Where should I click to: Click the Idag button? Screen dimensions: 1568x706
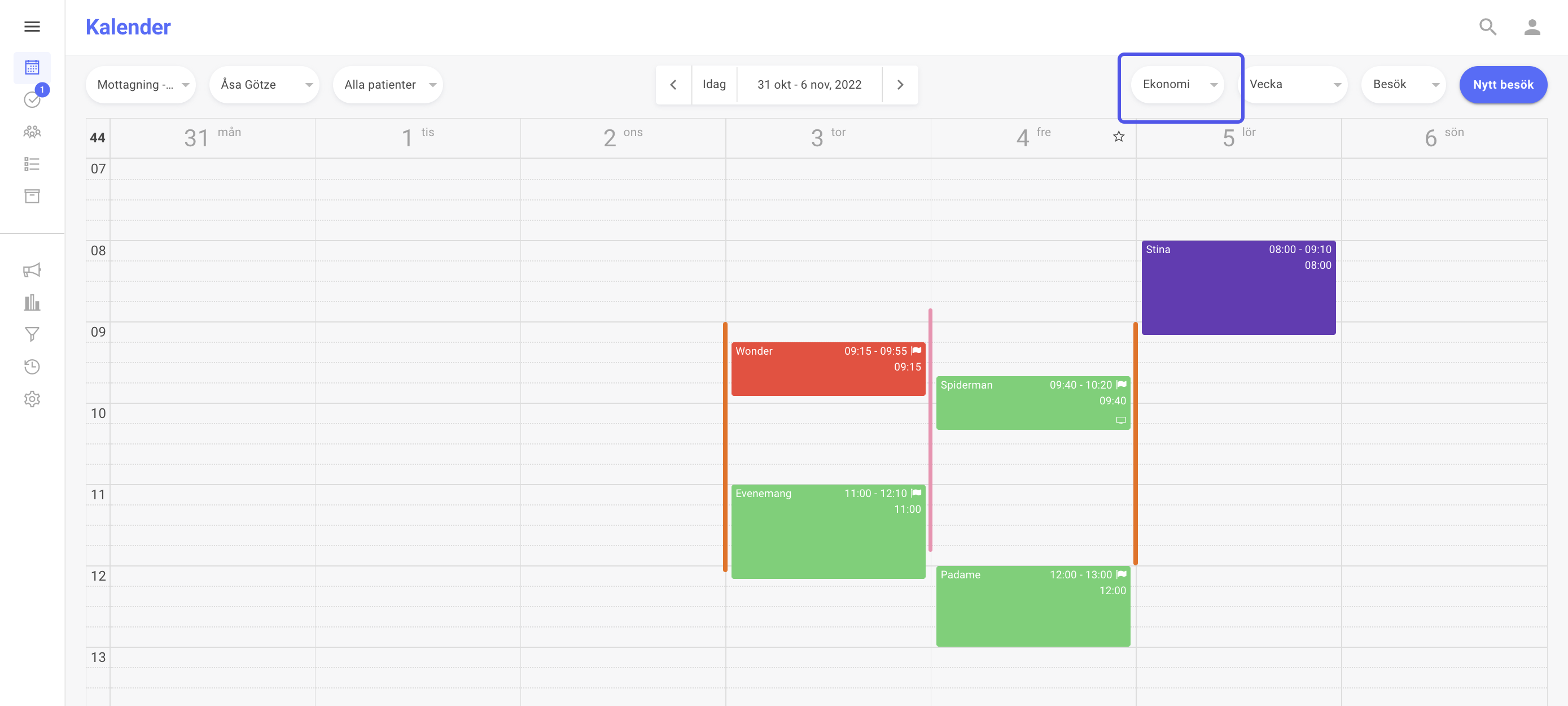[x=713, y=85]
